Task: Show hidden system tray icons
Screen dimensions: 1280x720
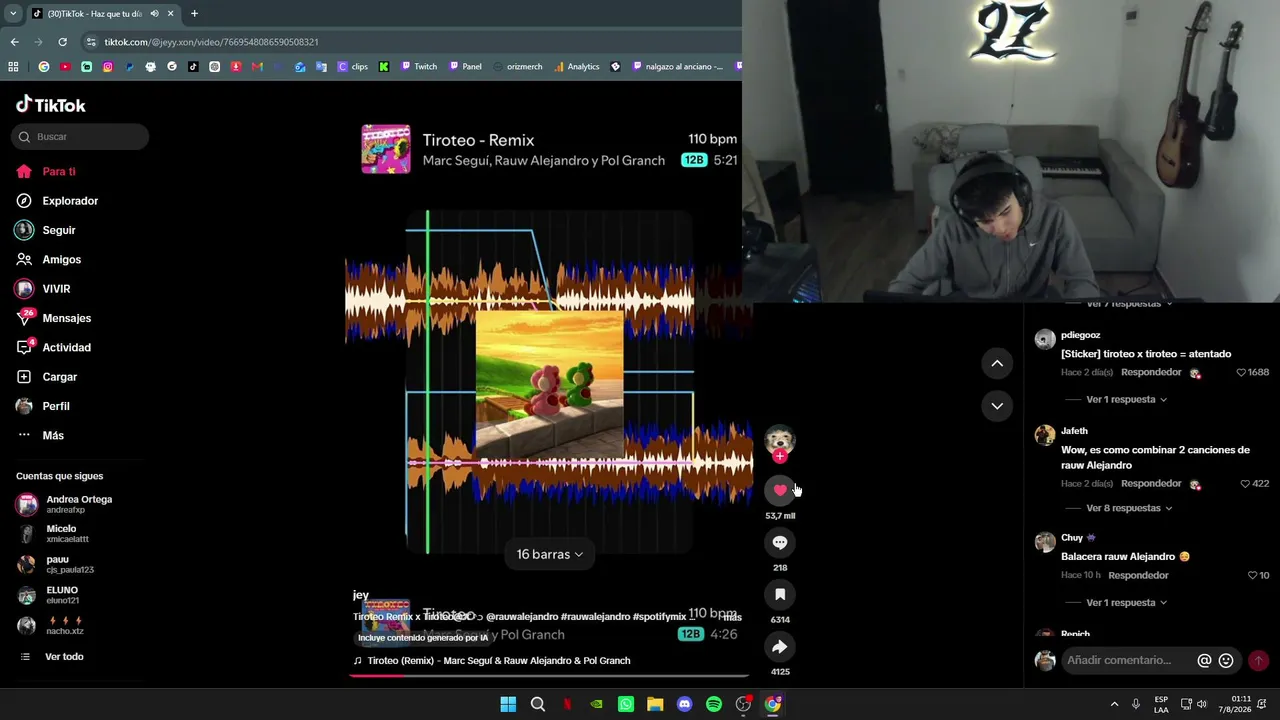Action: (1114, 704)
